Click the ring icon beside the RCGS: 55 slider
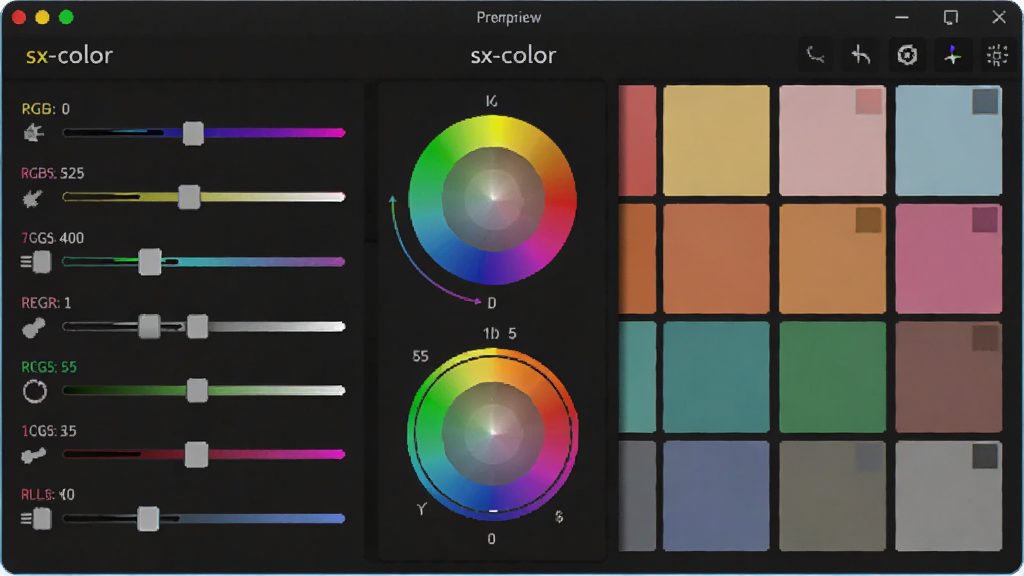Screen dimensions: 1024x576 tap(35, 391)
